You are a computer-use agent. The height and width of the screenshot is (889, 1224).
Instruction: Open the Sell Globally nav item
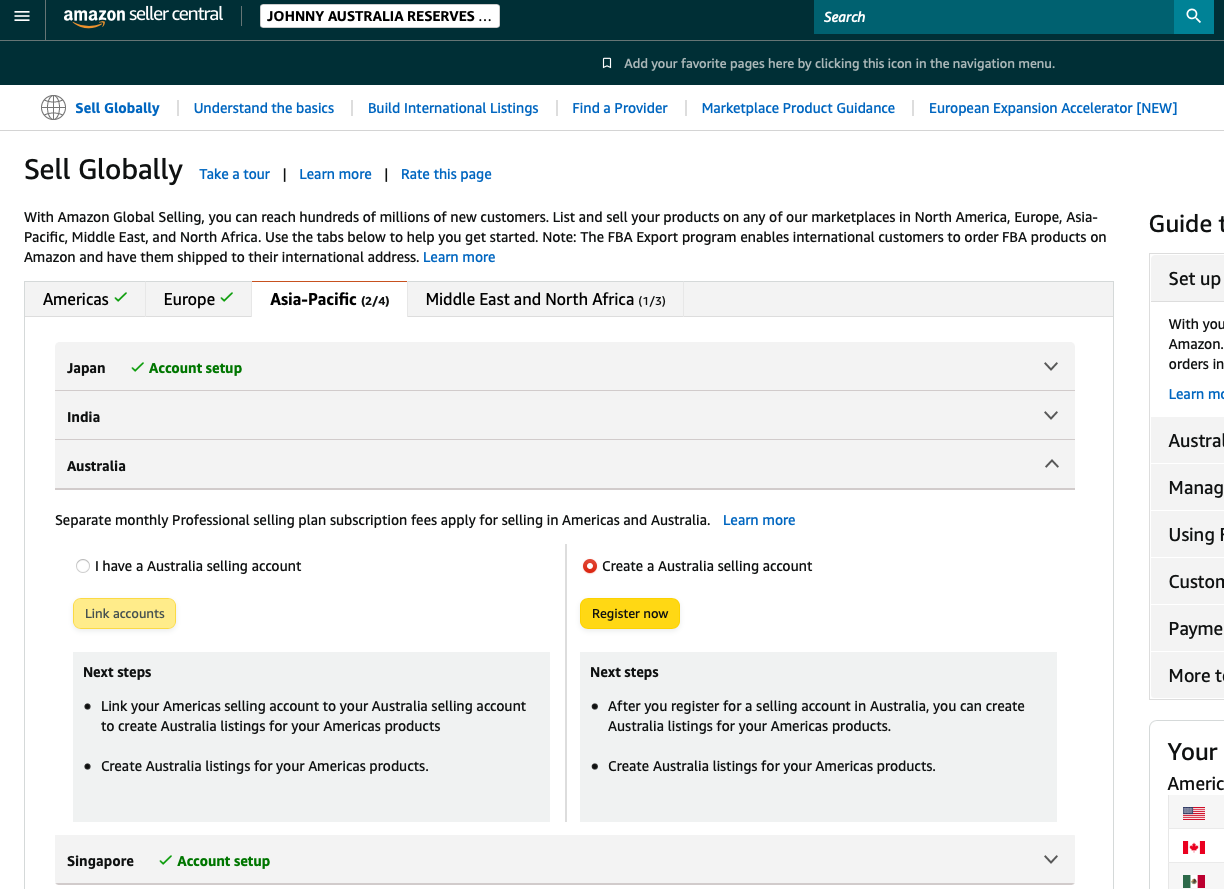(117, 108)
